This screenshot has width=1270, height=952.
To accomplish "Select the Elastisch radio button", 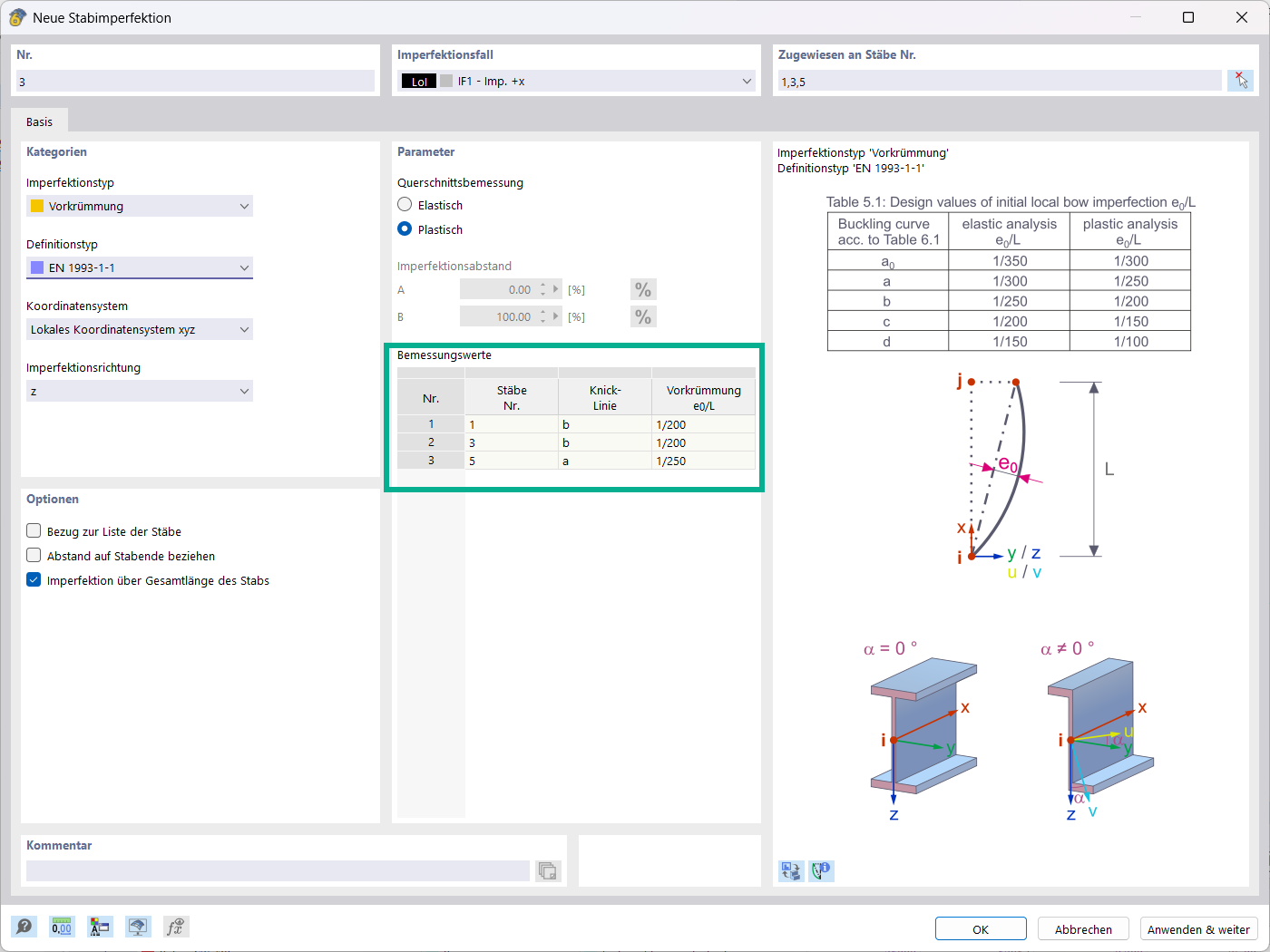I will [x=405, y=205].
